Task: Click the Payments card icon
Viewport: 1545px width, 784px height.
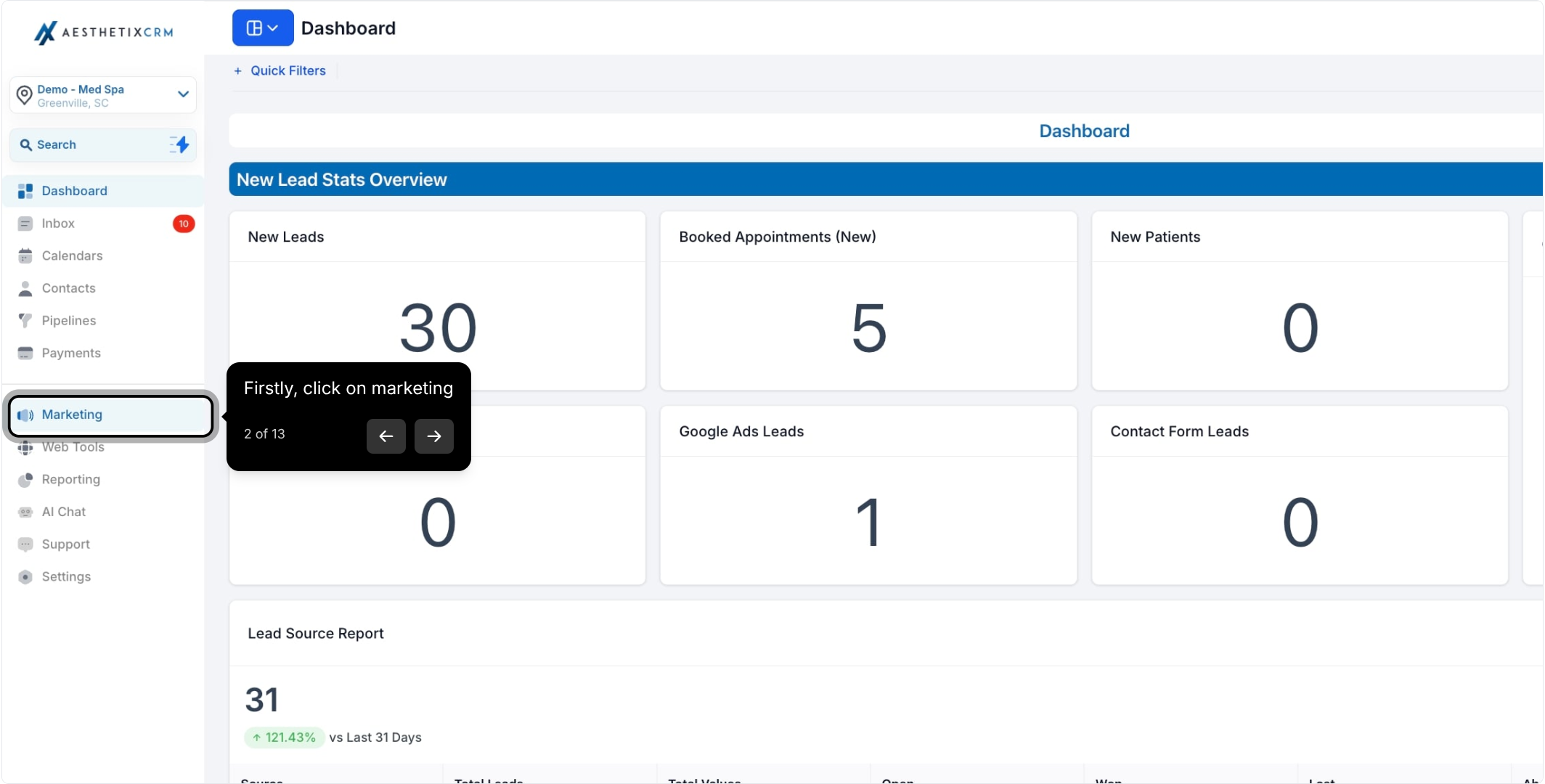Action: coord(25,353)
